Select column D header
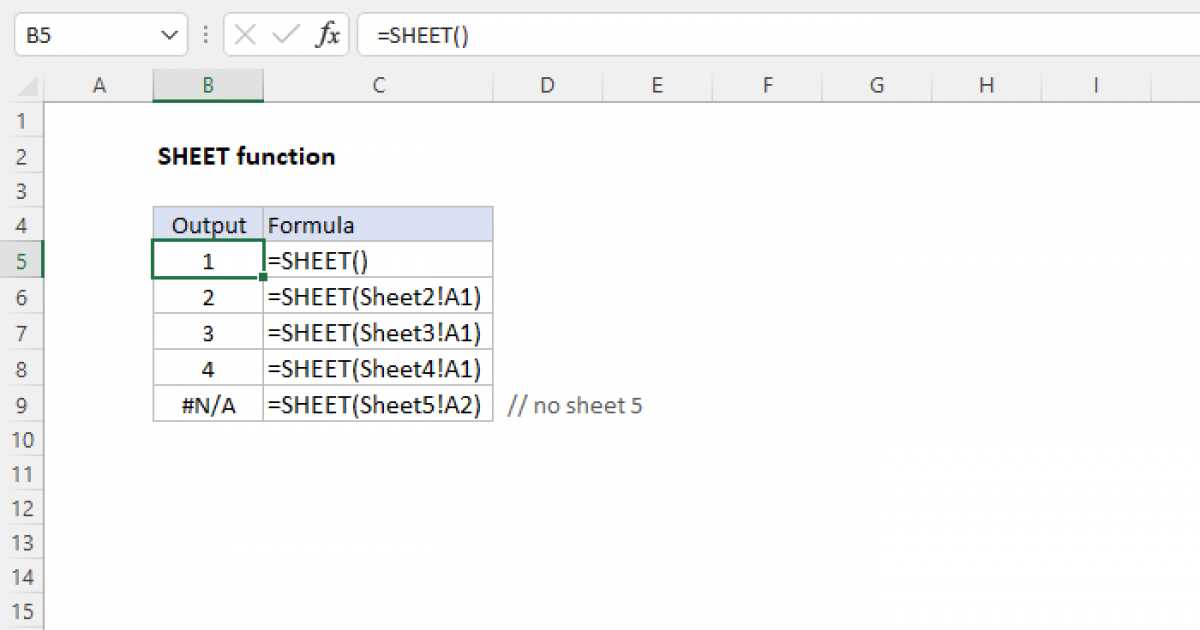The width and height of the screenshot is (1200, 630). pos(547,86)
